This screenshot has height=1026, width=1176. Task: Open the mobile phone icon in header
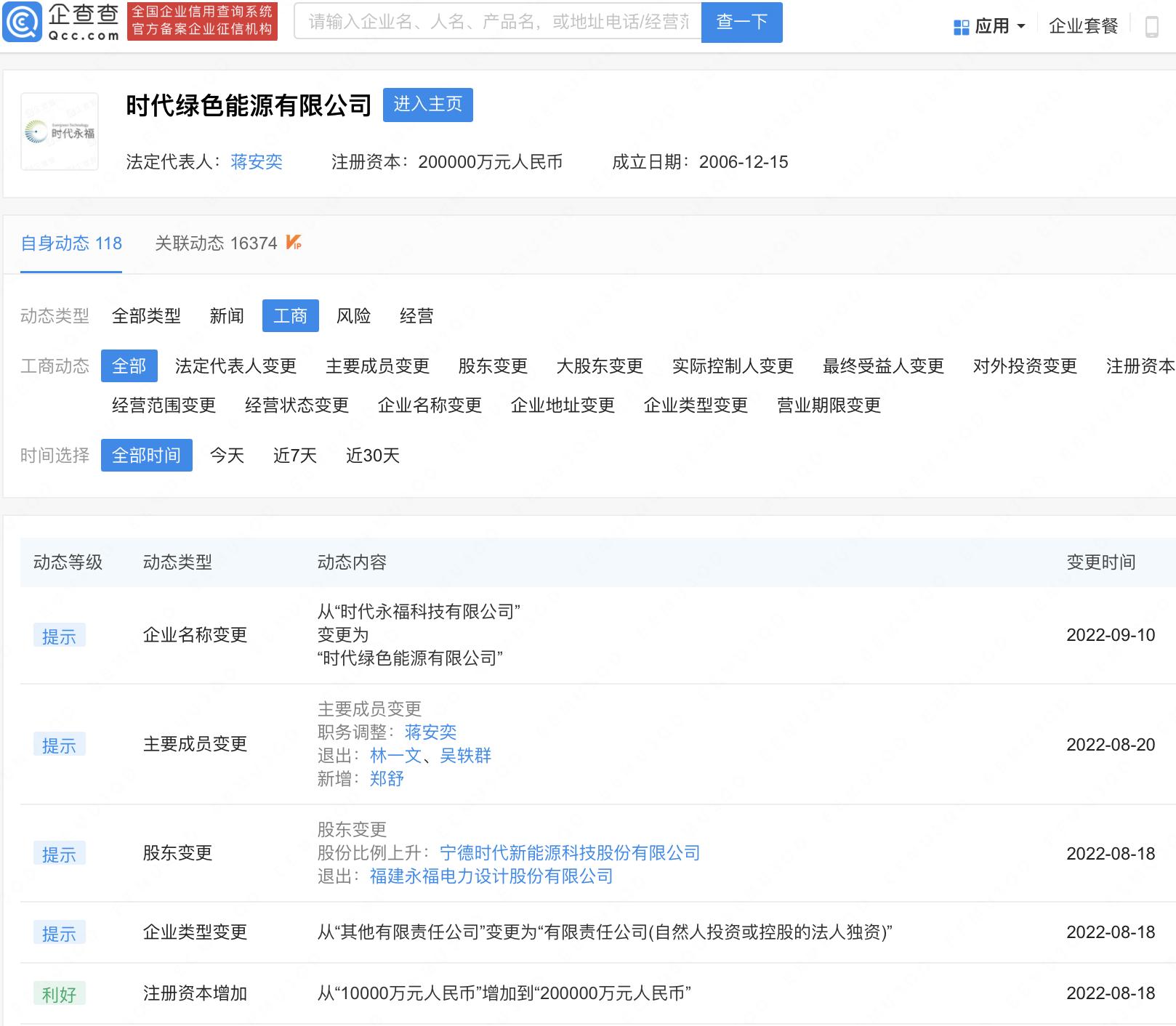point(1151,27)
